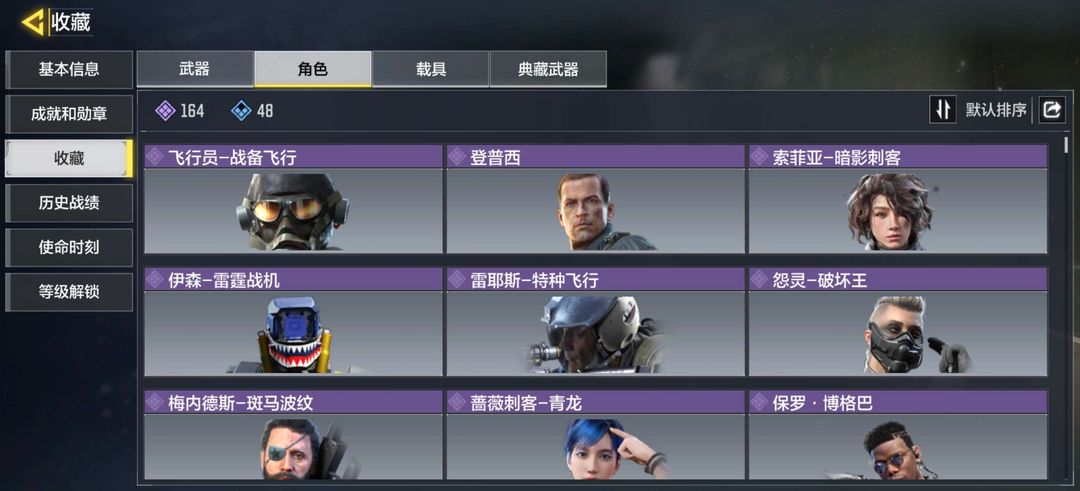Click rarity diamond icon on 登普西 card

tap(457, 157)
